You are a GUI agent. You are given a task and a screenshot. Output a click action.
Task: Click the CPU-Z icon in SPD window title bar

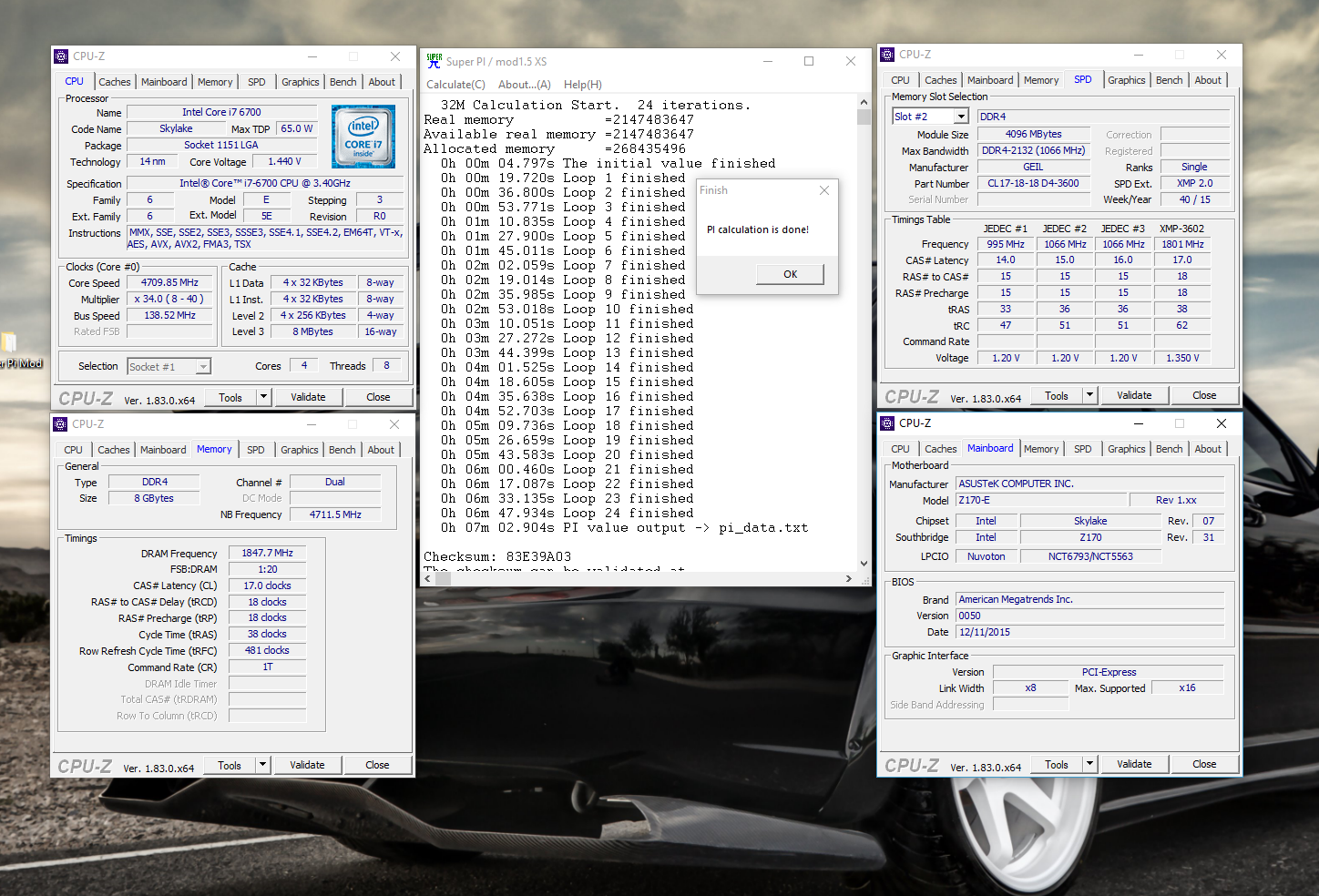[887, 55]
